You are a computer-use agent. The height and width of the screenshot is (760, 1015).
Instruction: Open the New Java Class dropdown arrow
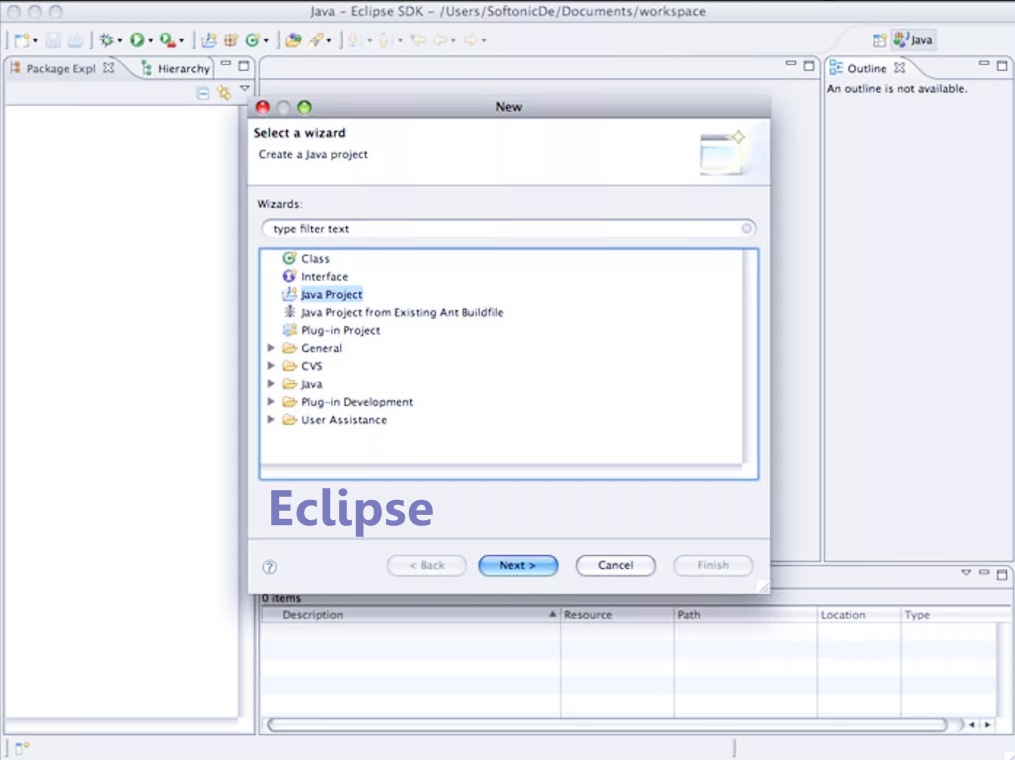[x=266, y=41]
